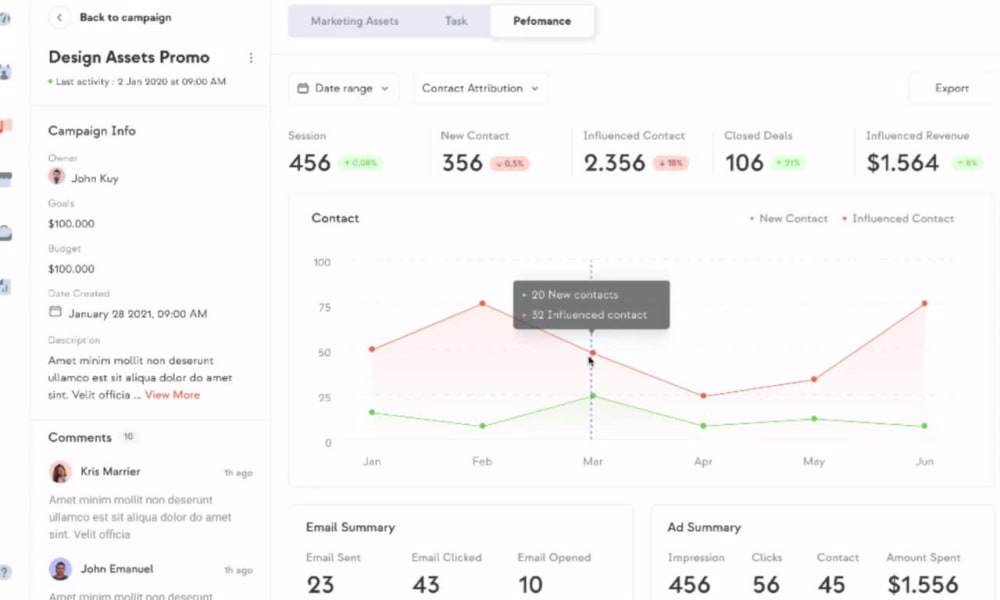1000x600 pixels.
Task: Click the Influenced Contact point for May
Action: (x=814, y=379)
